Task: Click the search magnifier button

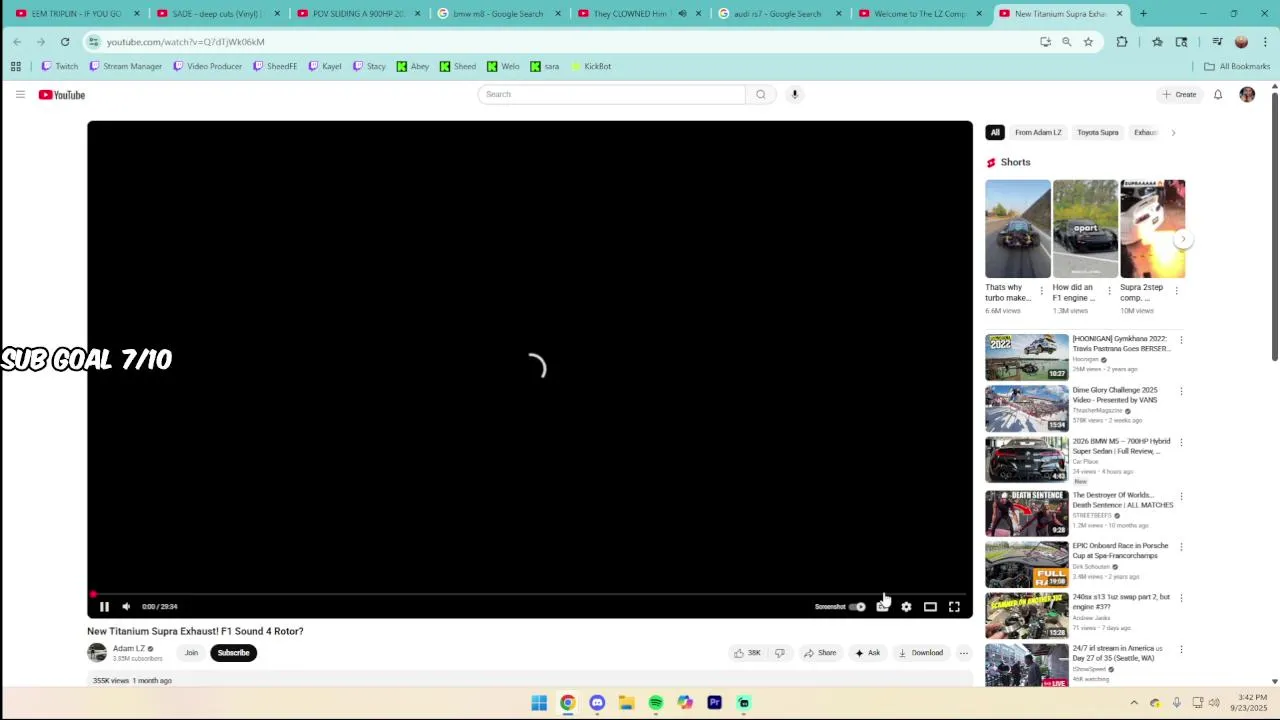Action: pos(760,94)
